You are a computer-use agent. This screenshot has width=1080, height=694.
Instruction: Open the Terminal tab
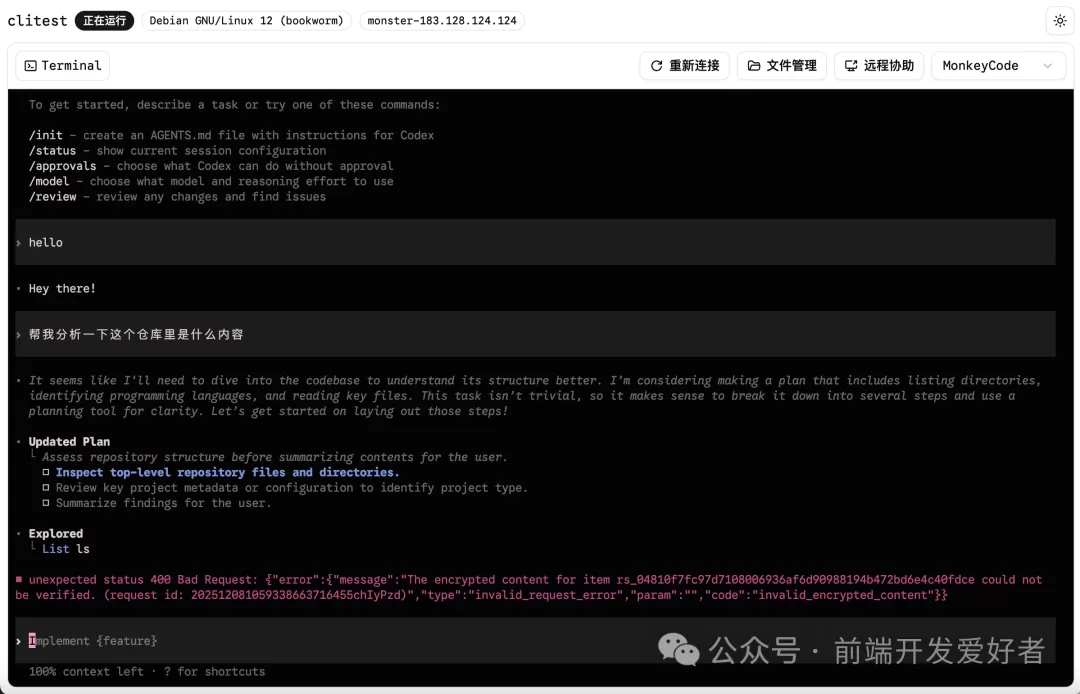point(63,65)
